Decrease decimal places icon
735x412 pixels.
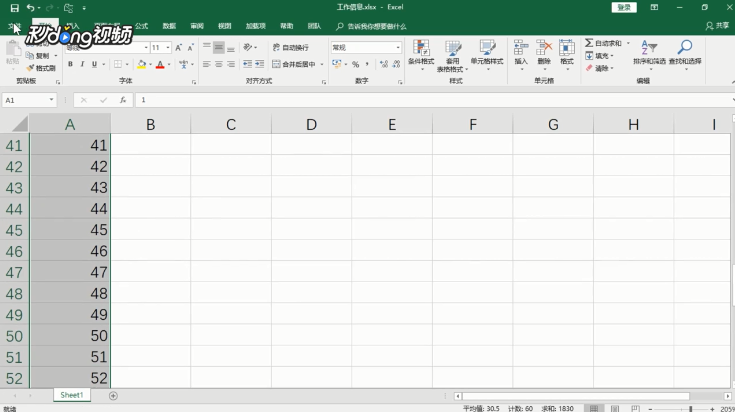click(x=397, y=64)
